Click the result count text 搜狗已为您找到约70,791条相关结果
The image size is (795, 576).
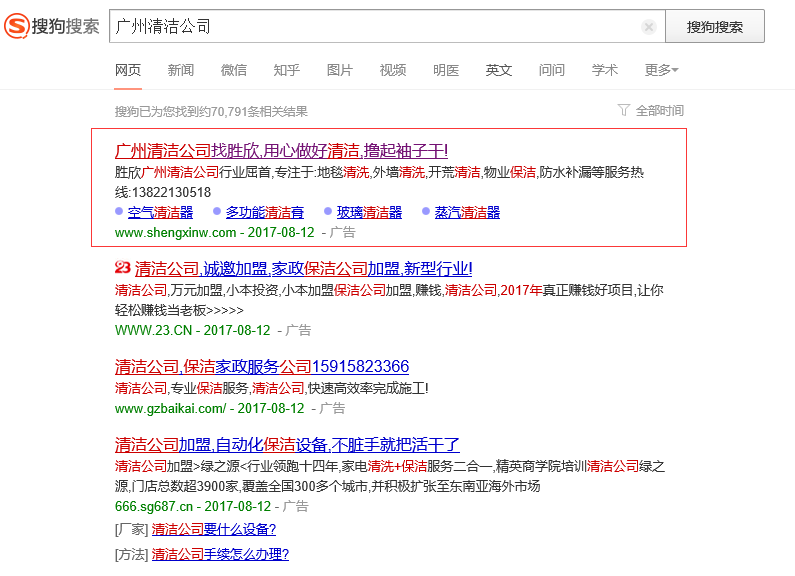(x=211, y=111)
